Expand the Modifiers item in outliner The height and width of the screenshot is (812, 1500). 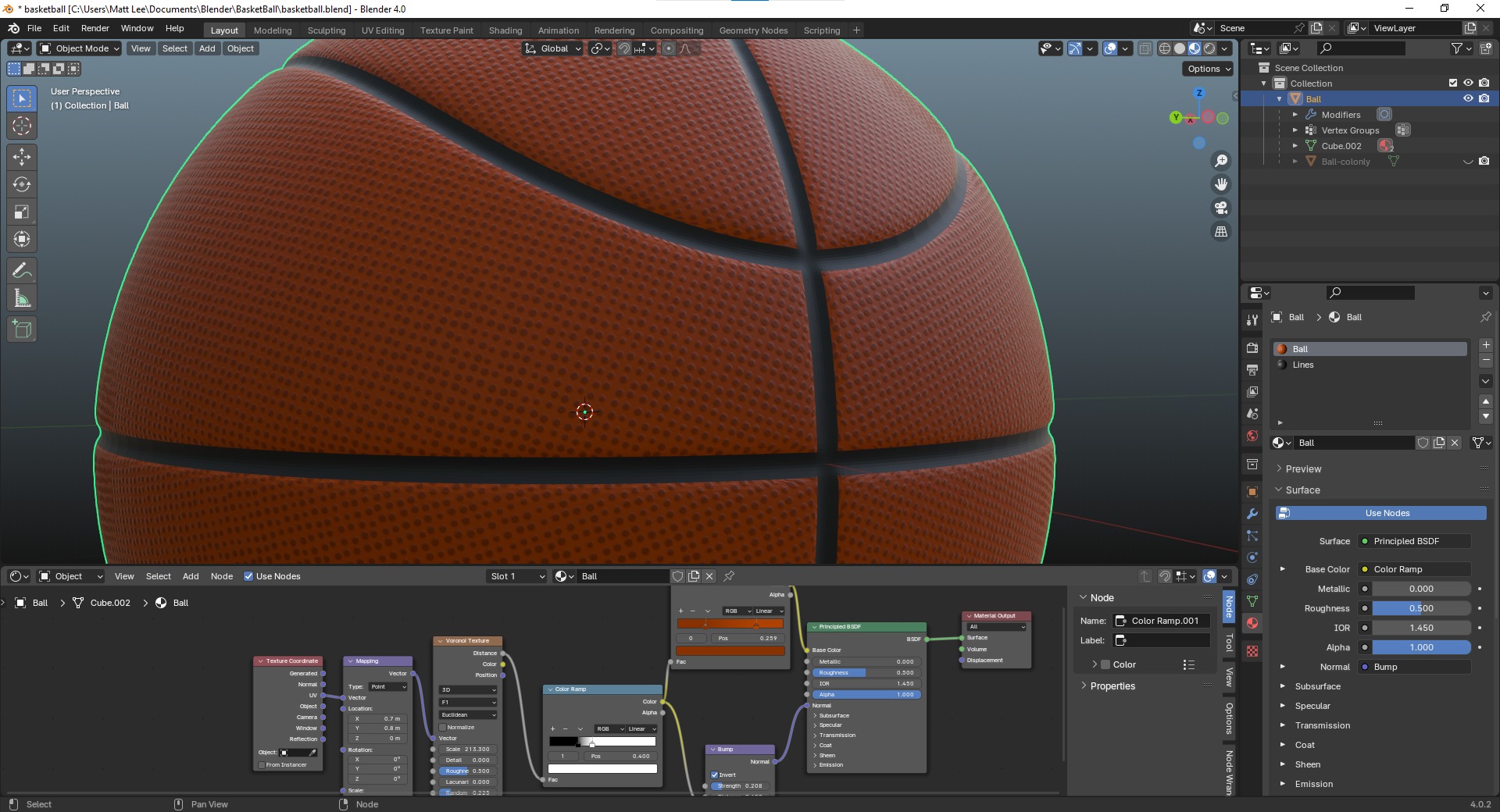pos(1295,115)
